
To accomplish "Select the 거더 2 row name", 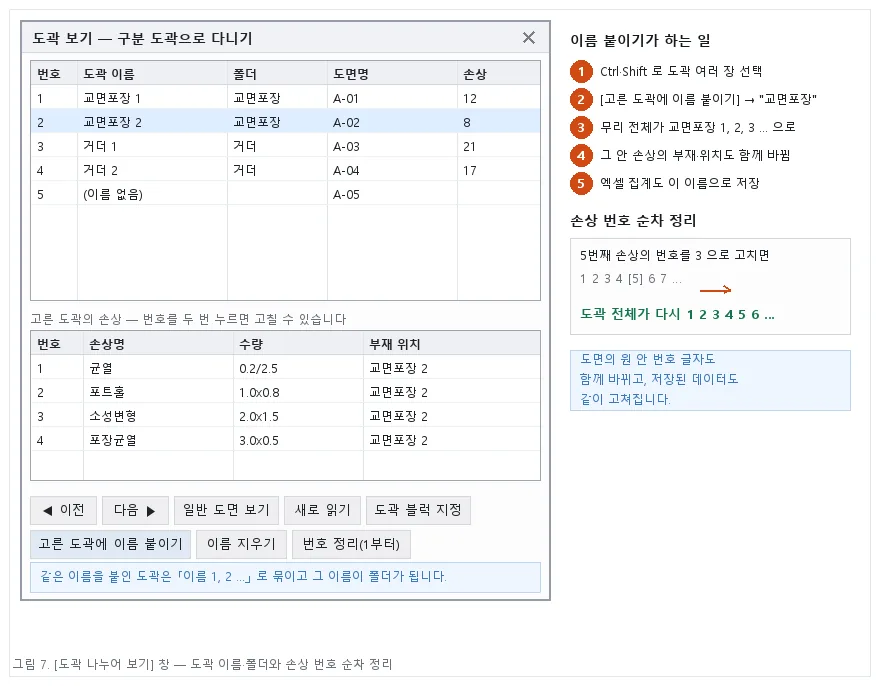I will click(x=100, y=171).
